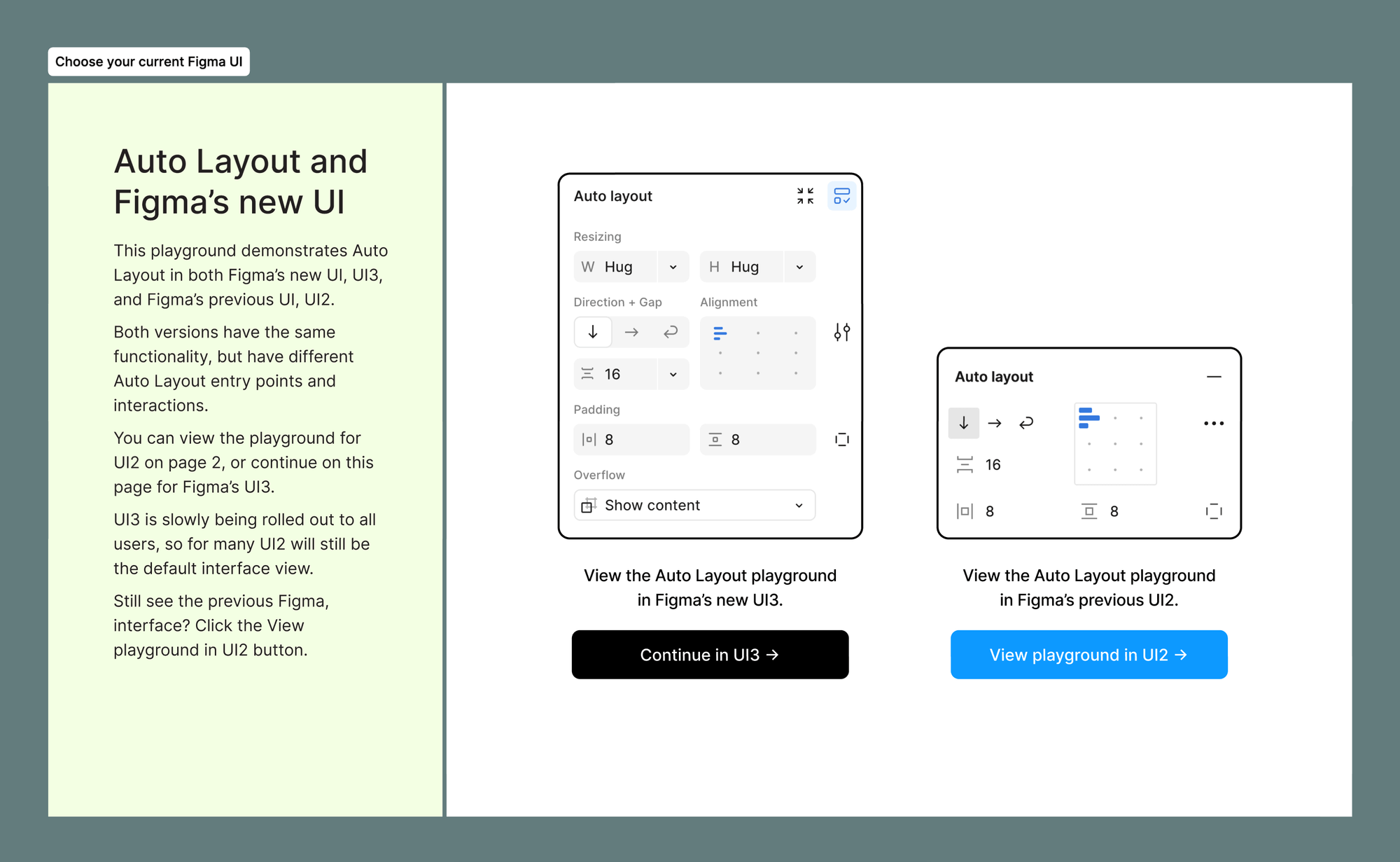Screen dimensions: 1400x862
Task: Toggle the vertical padding field showing 8
Action: tap(763, 440)
